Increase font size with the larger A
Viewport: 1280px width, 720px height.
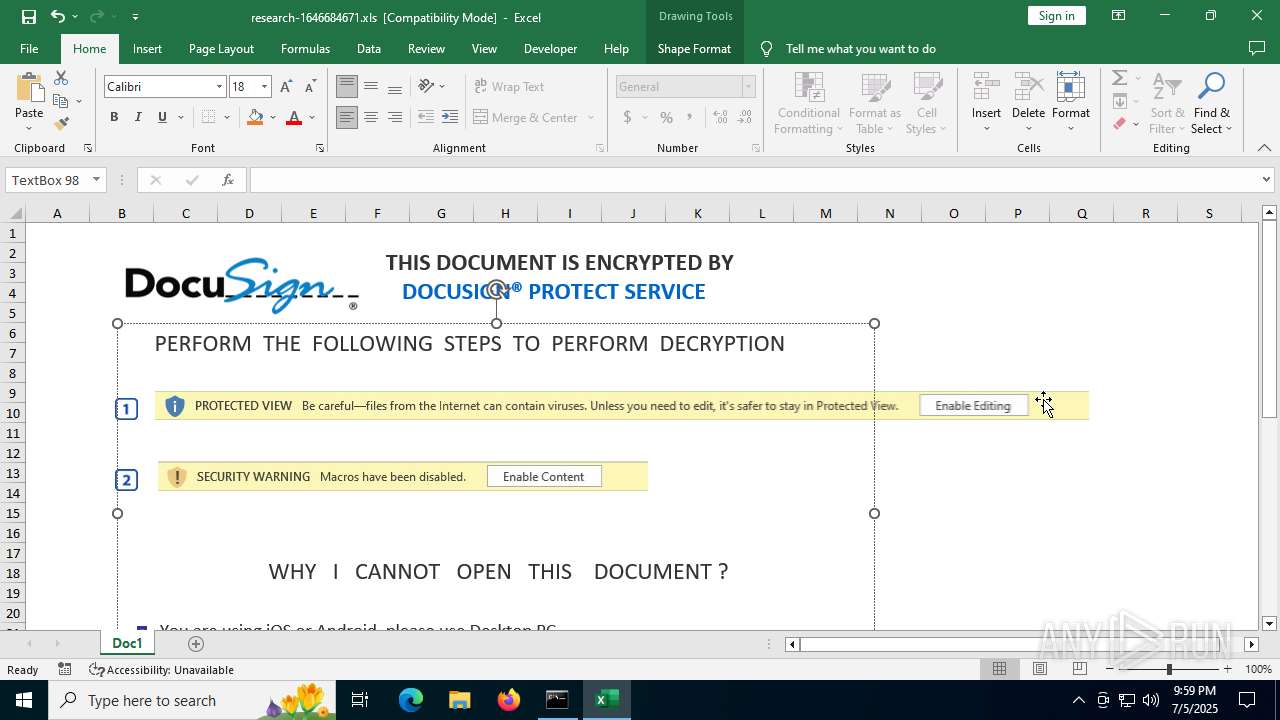click(287, 87)
